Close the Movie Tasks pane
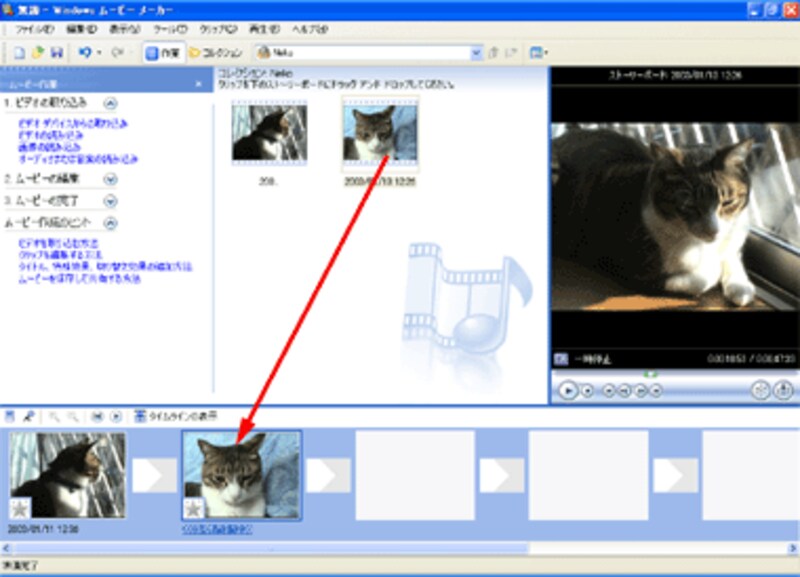Image resolution: width=800 pixels, height=577 pixels. point(198,84)
